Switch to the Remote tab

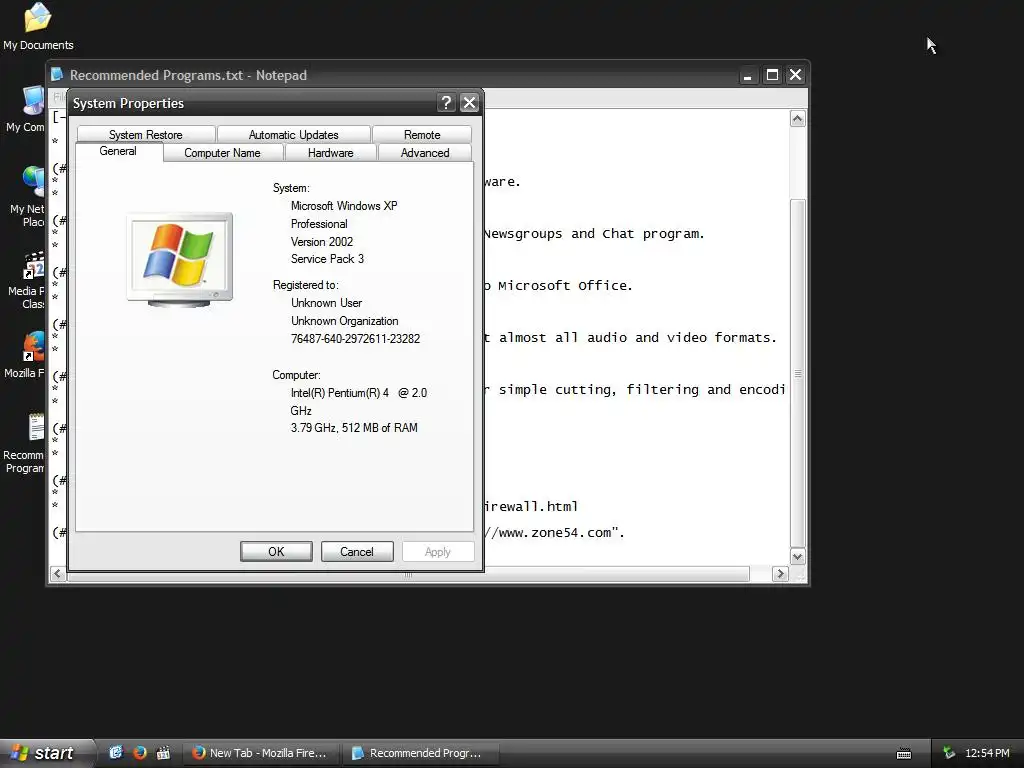click(x=422, y=135)
